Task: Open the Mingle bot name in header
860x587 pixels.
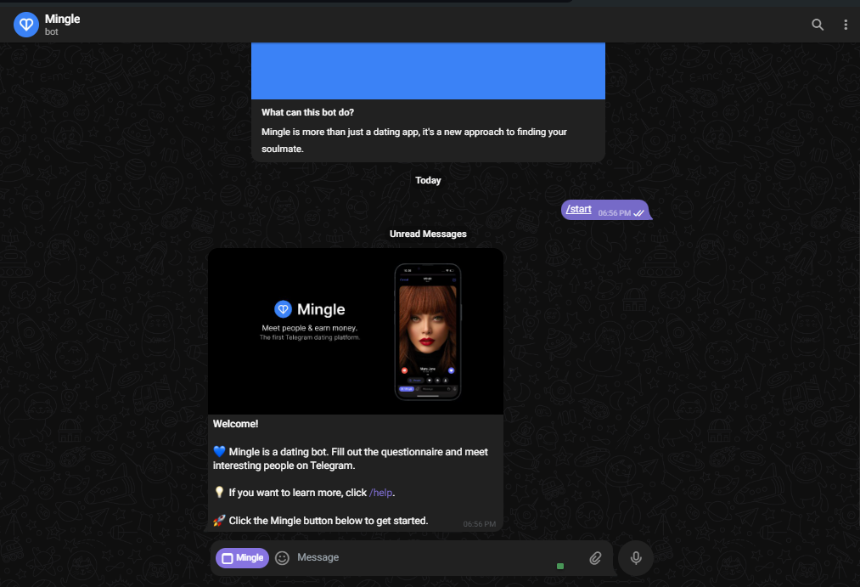Action: (x=63, y=19)
